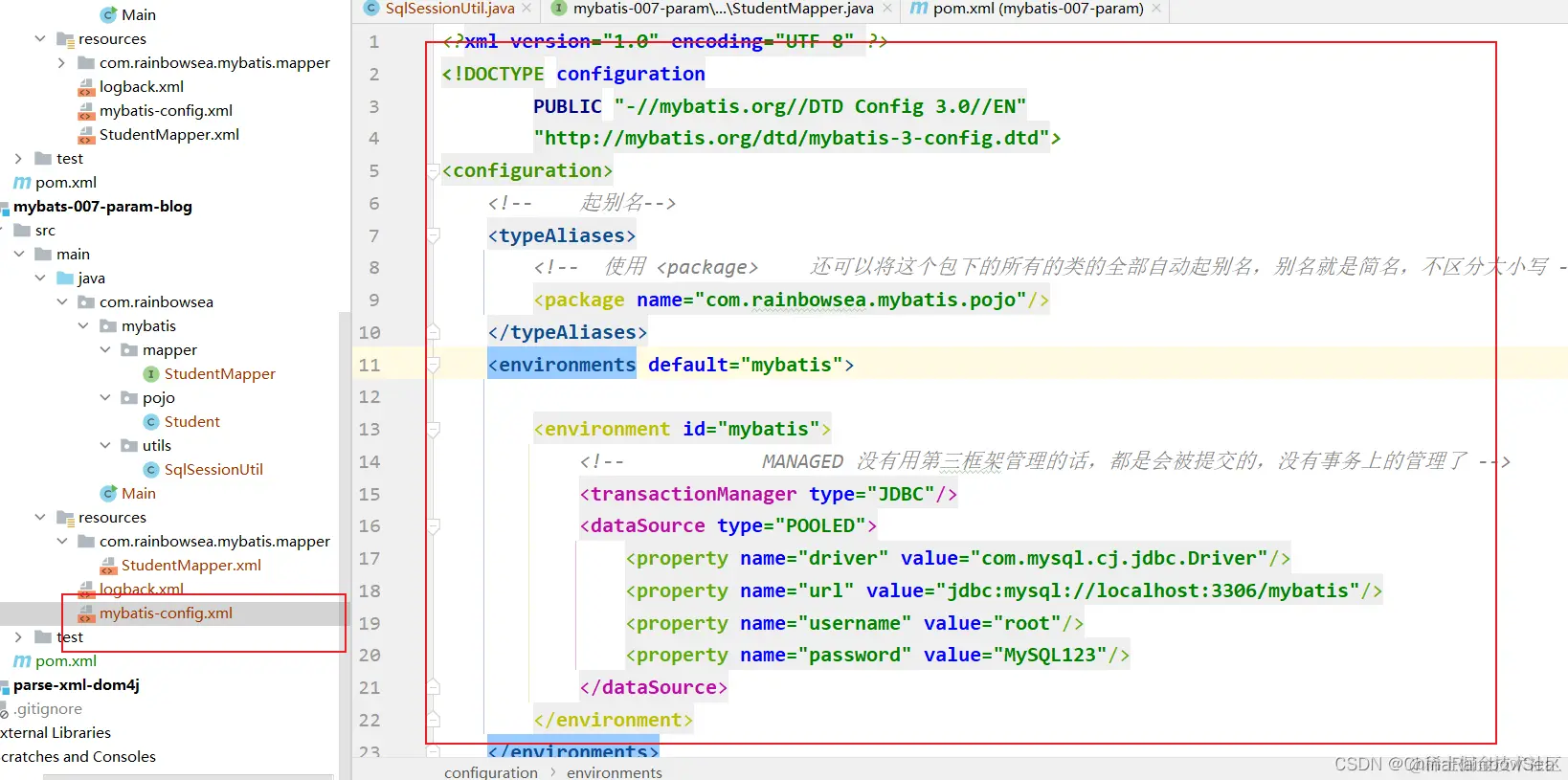Open the StudentMapper interface
Image resolution: width=1568 pixels, height=780 pixels.
tap(219, 373)
